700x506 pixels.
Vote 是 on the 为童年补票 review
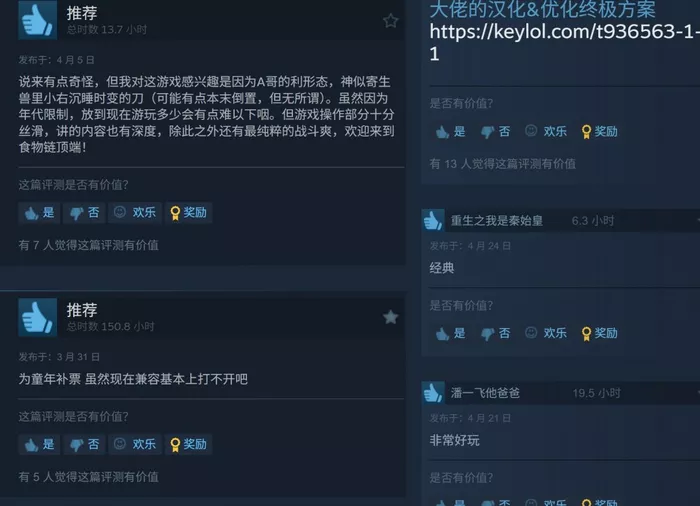pyautogui.click(x=39, y=444)
